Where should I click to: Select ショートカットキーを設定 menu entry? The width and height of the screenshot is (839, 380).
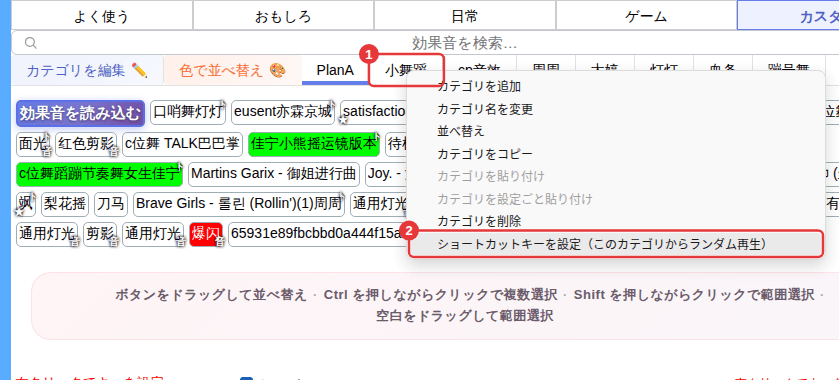(616, 245)
